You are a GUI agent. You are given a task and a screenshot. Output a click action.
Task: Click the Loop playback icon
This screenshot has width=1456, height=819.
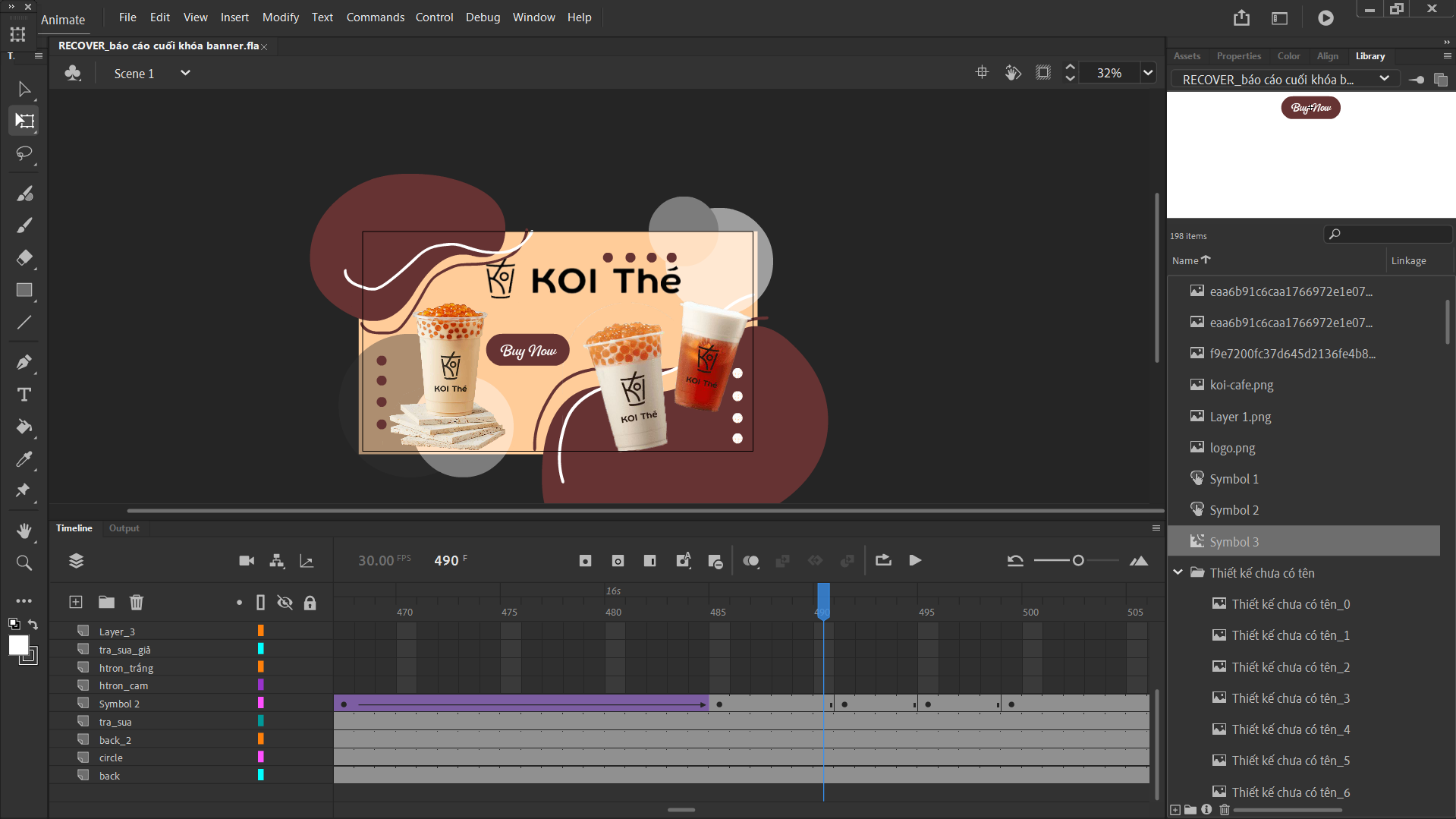click(883, 560)
